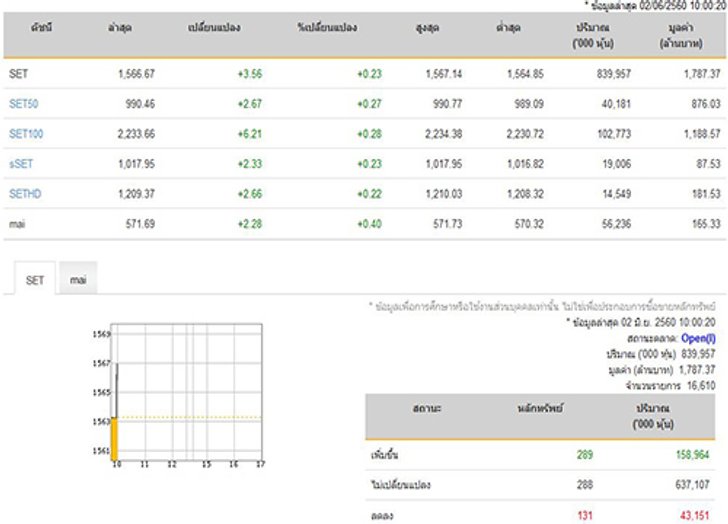Select mai last value 571.69
The height and width of the screenshot is (524, 728).
(x=140, y=224)
